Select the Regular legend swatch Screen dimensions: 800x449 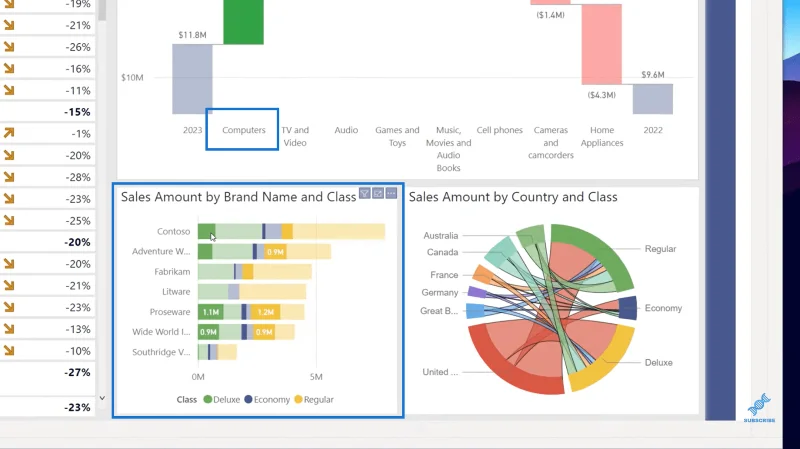[x=298, y=399]
